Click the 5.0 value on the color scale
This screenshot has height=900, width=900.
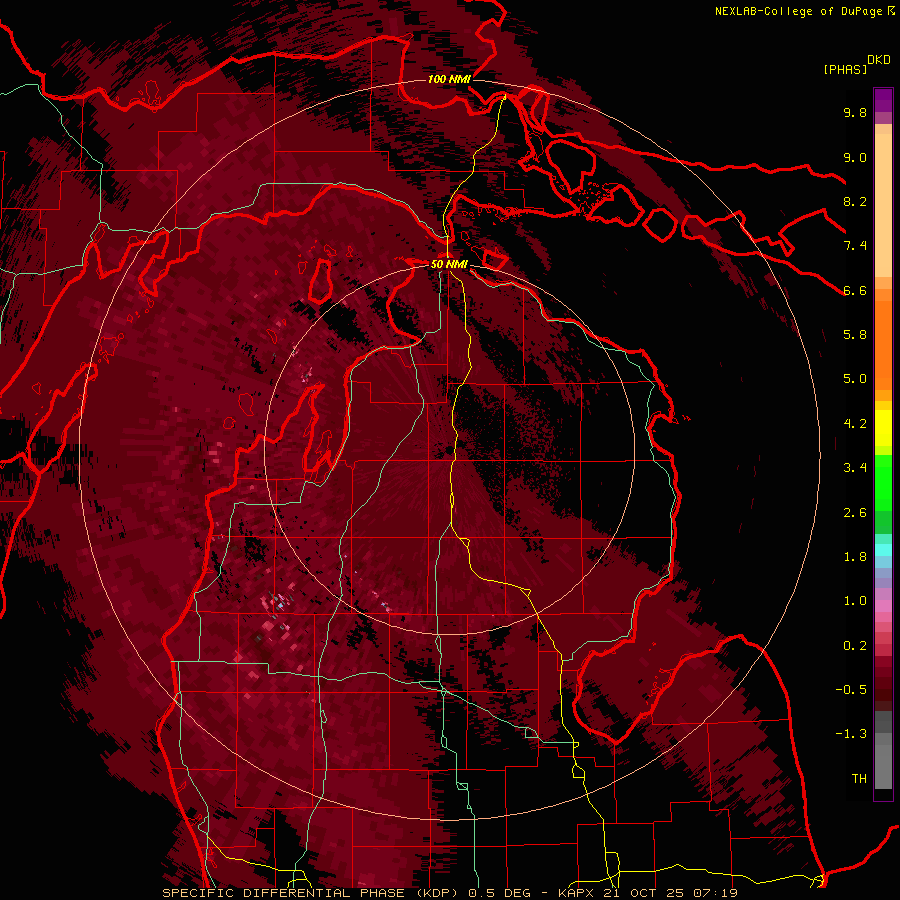(x=855, y=379)
